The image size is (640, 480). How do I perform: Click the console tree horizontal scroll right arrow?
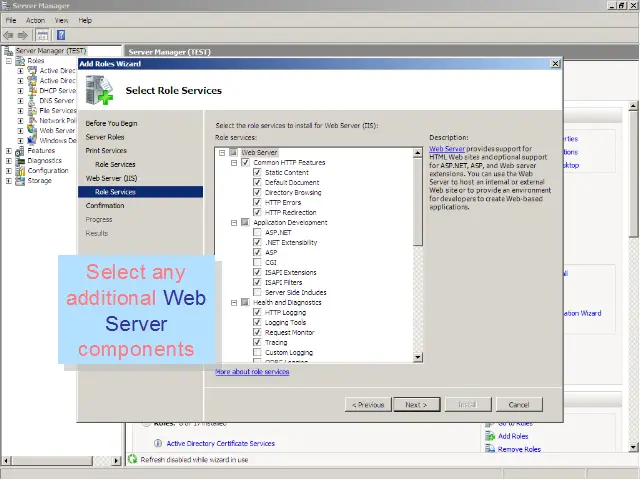(116, 461)
